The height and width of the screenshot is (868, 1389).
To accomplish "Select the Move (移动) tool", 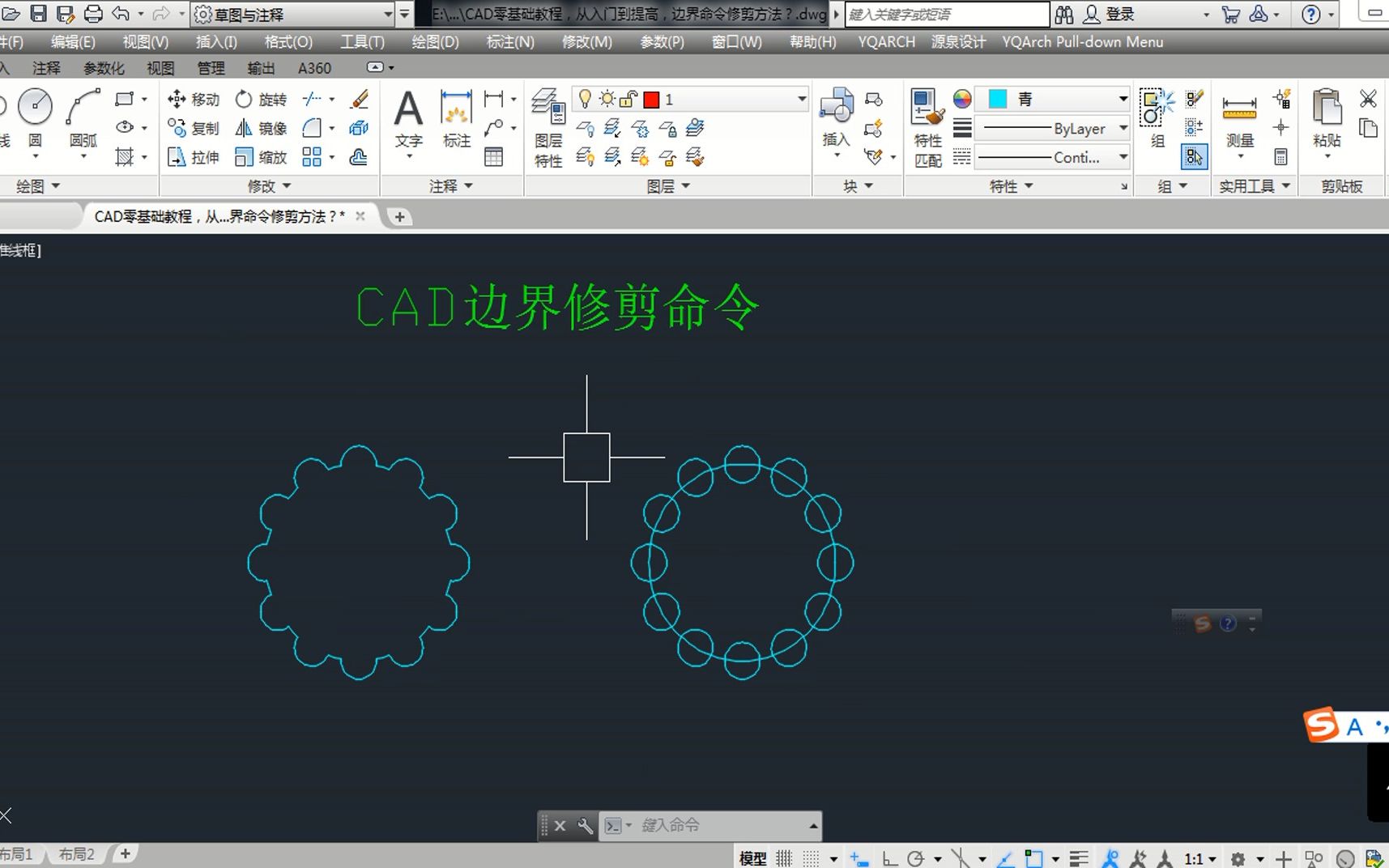I will 193,99.
